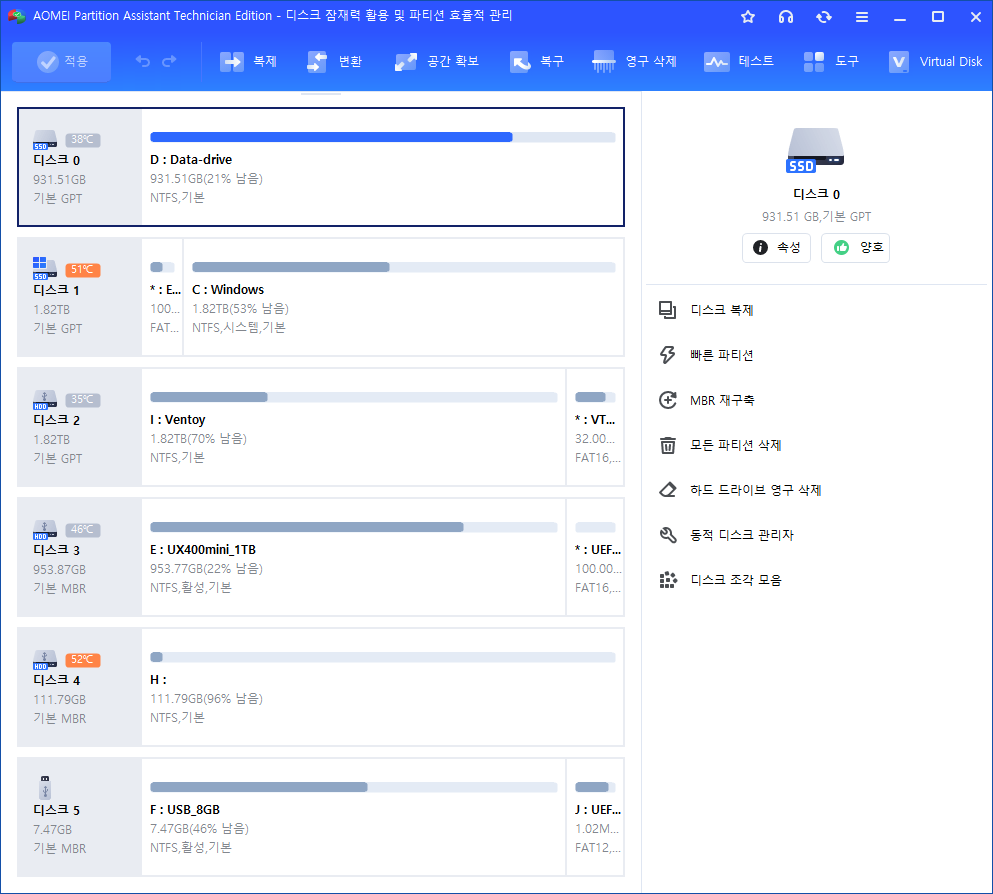This screenshot has width=993, height=894.
Task: Click the wrench dynamic disk manager icon
Action: point(667,535)
